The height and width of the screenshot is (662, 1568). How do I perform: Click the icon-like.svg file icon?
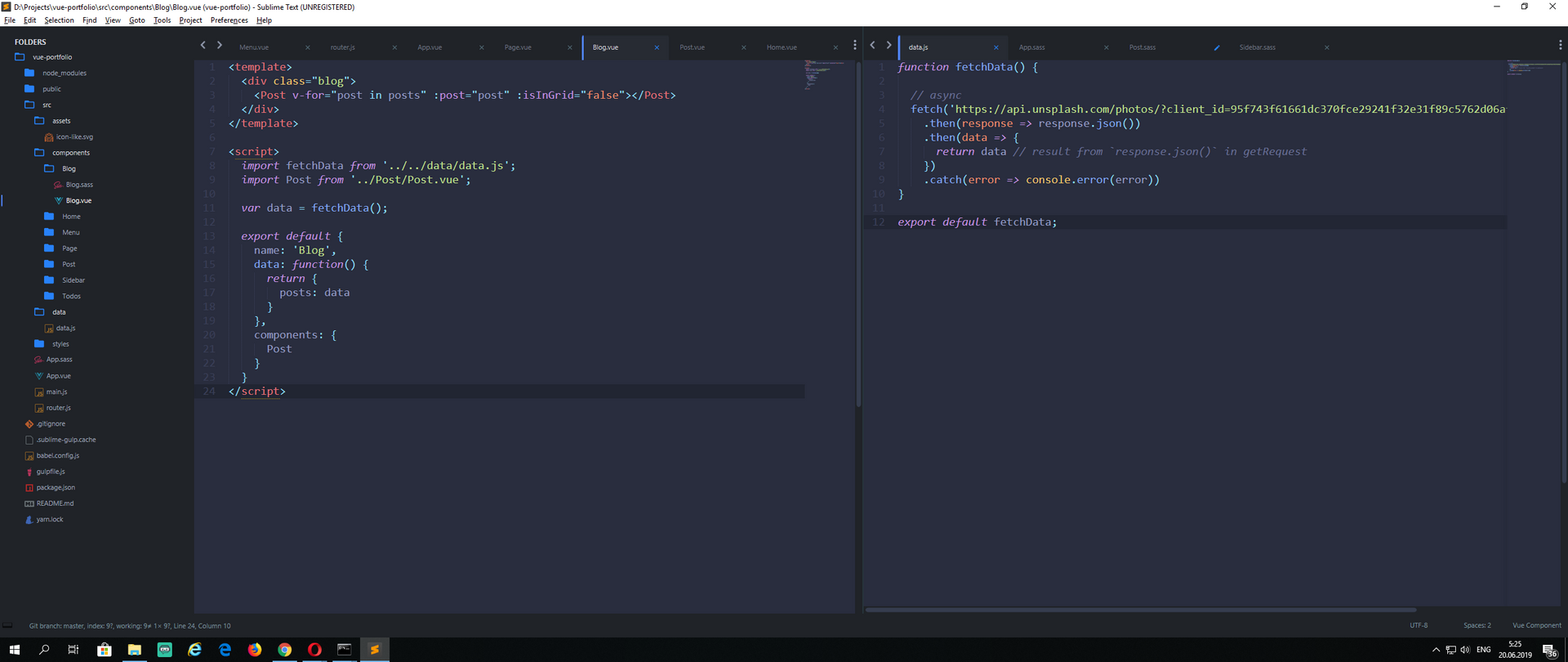[x=49, y=137]
